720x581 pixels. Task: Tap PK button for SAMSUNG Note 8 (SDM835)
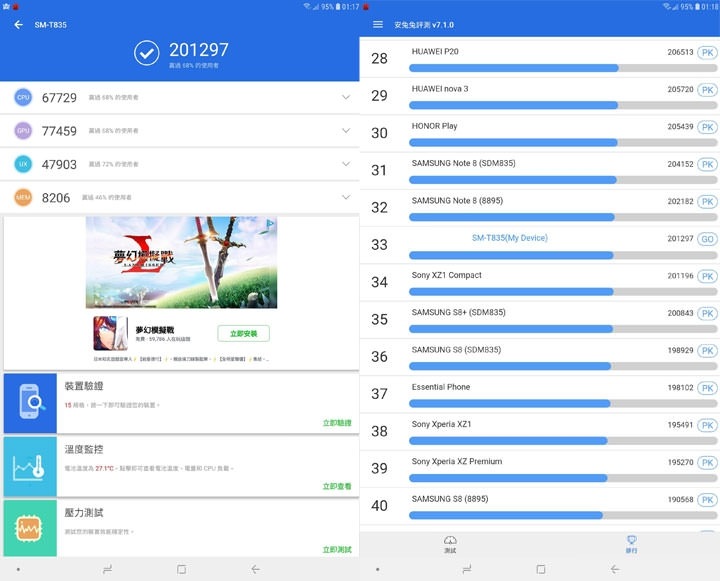[707, 164]
